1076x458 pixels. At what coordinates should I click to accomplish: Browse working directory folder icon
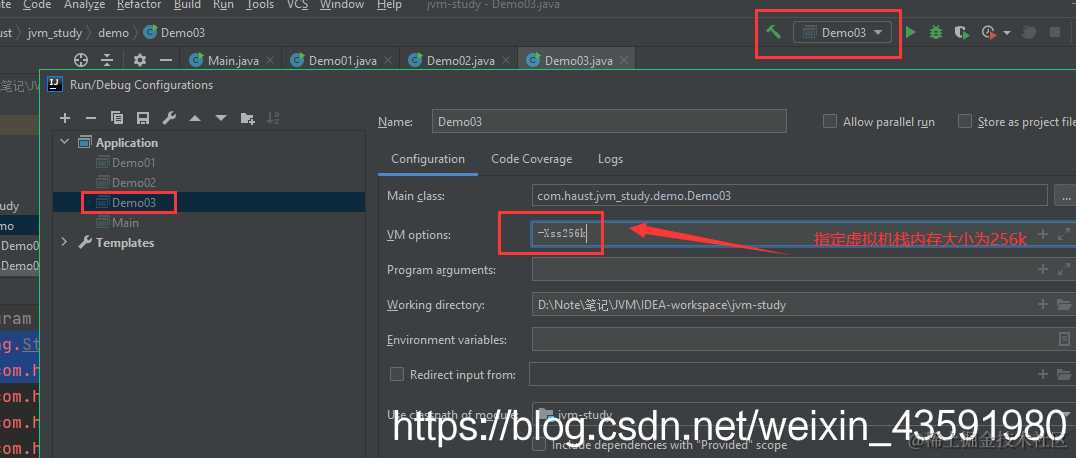point(1064,304)
